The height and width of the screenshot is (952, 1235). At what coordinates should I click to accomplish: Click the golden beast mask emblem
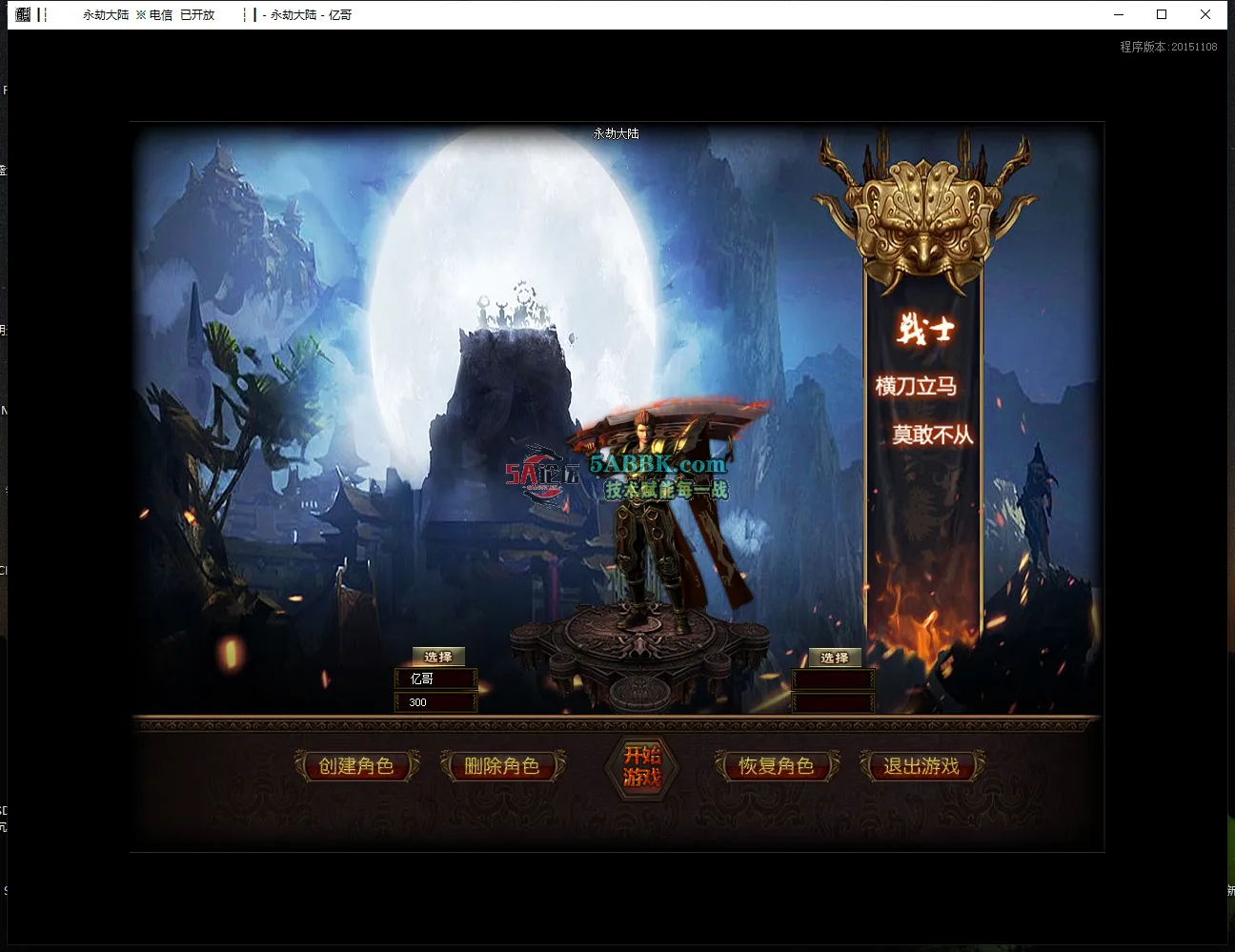click(922, 217)
